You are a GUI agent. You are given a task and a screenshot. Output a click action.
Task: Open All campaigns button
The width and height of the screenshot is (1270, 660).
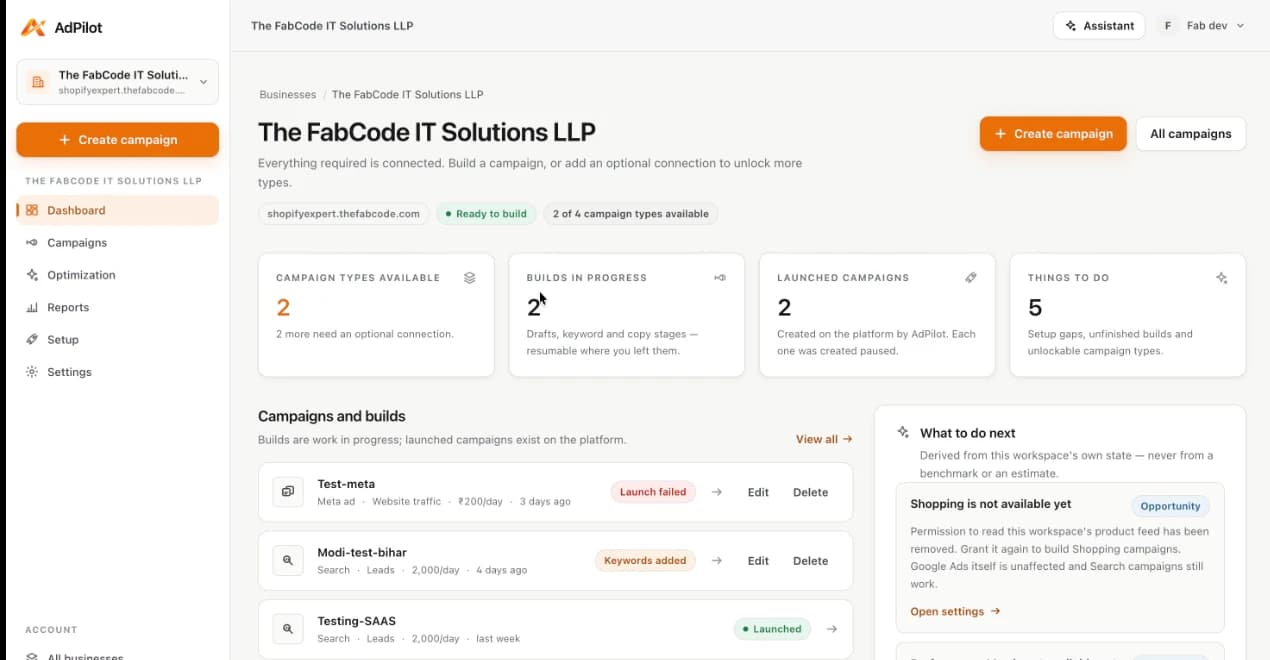tap(1190, 134)
